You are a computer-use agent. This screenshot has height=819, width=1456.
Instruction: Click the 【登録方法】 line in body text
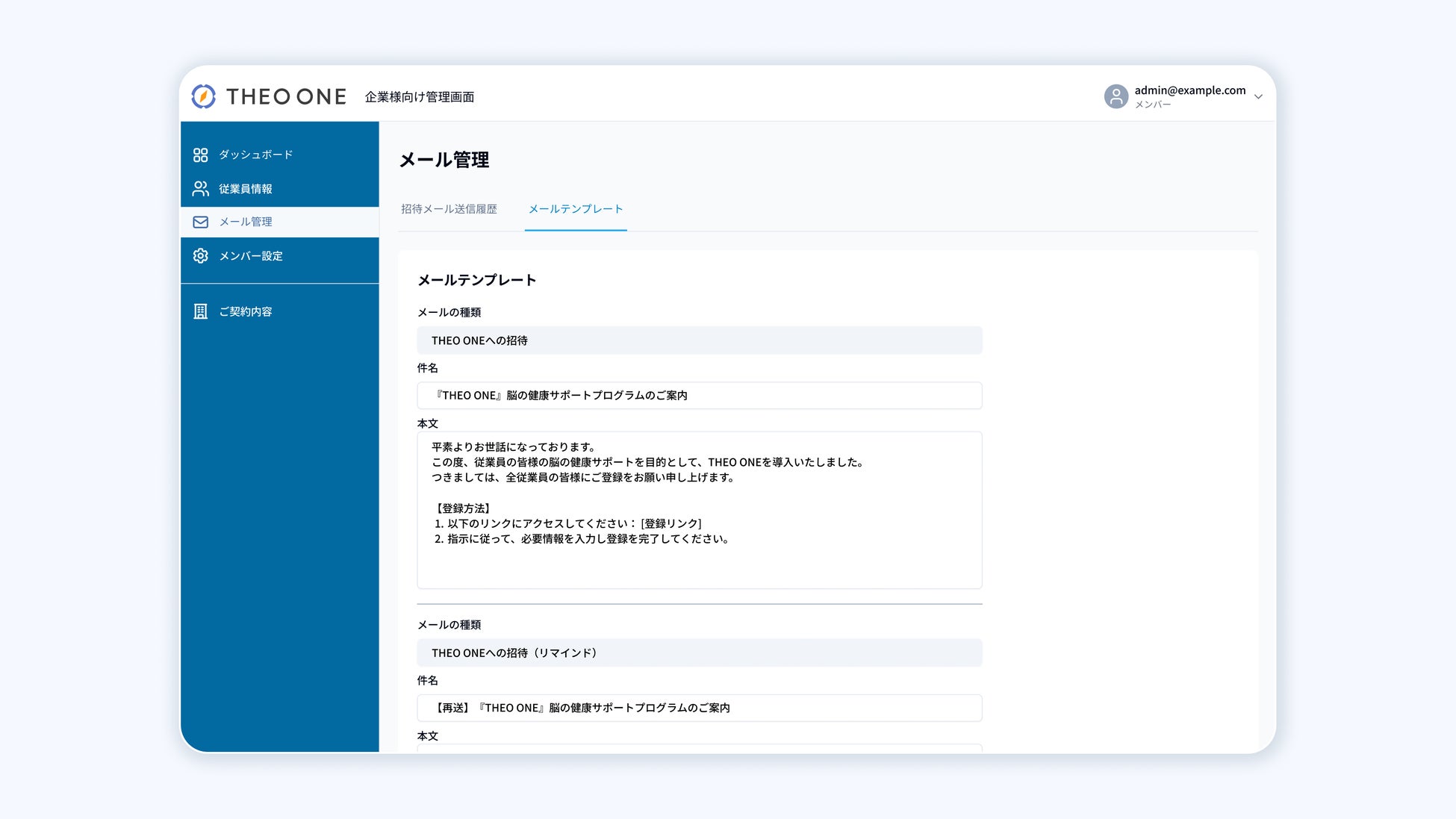point(463,508)
